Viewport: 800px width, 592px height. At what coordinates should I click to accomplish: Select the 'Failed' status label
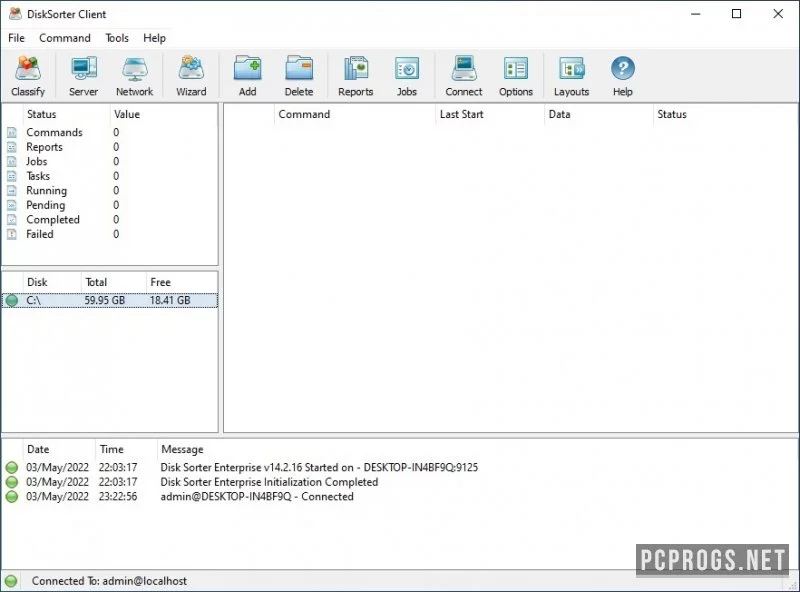[40, 234]
